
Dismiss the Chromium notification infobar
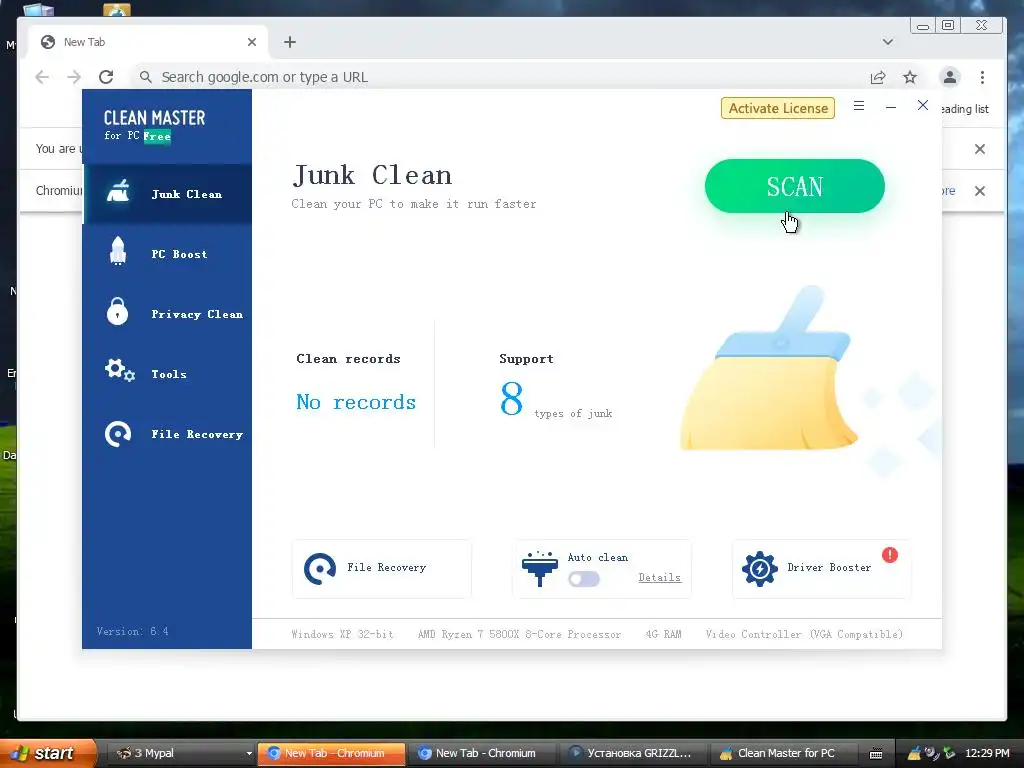[980, 191]
